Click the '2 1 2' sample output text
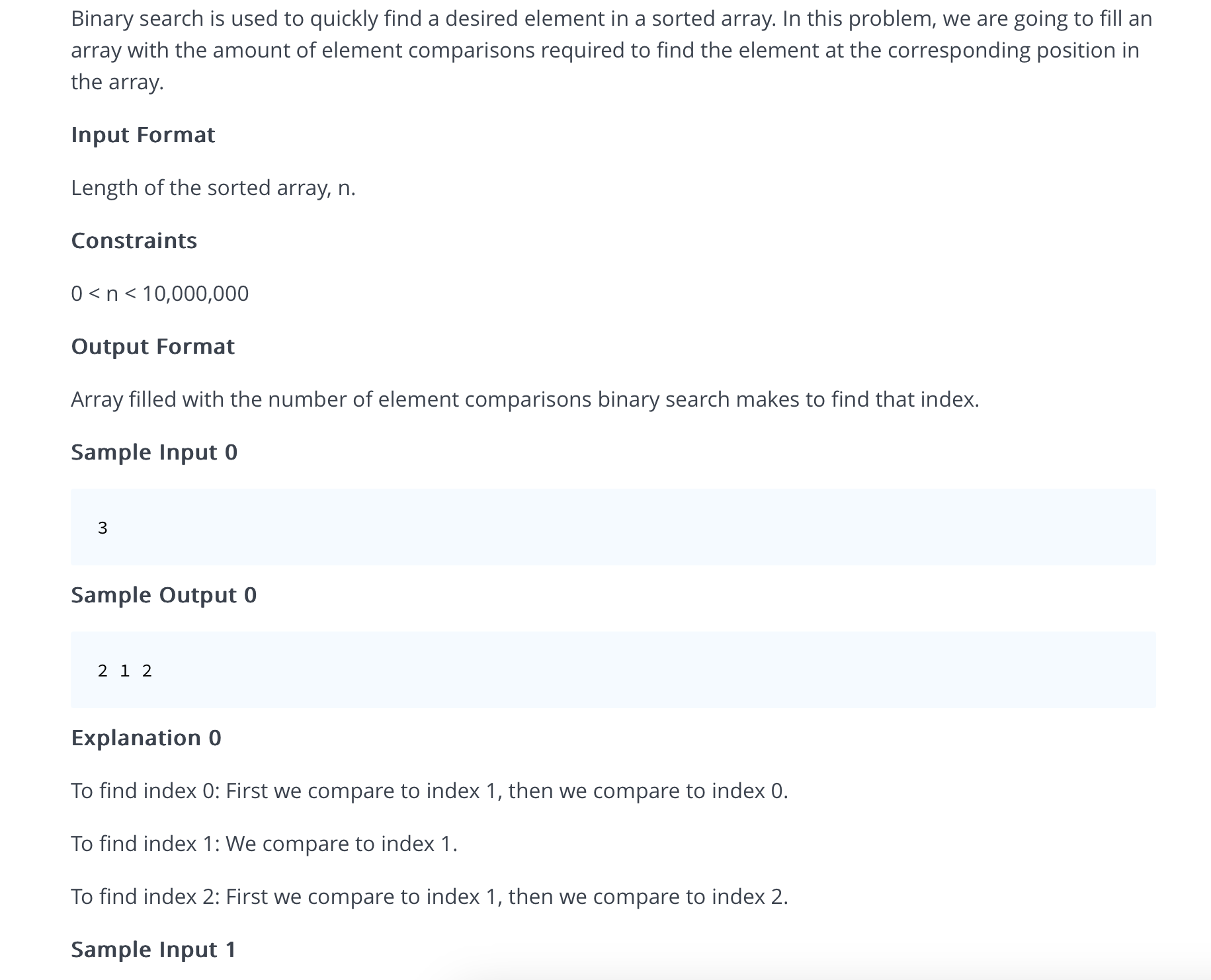 [x=124, y=671]
